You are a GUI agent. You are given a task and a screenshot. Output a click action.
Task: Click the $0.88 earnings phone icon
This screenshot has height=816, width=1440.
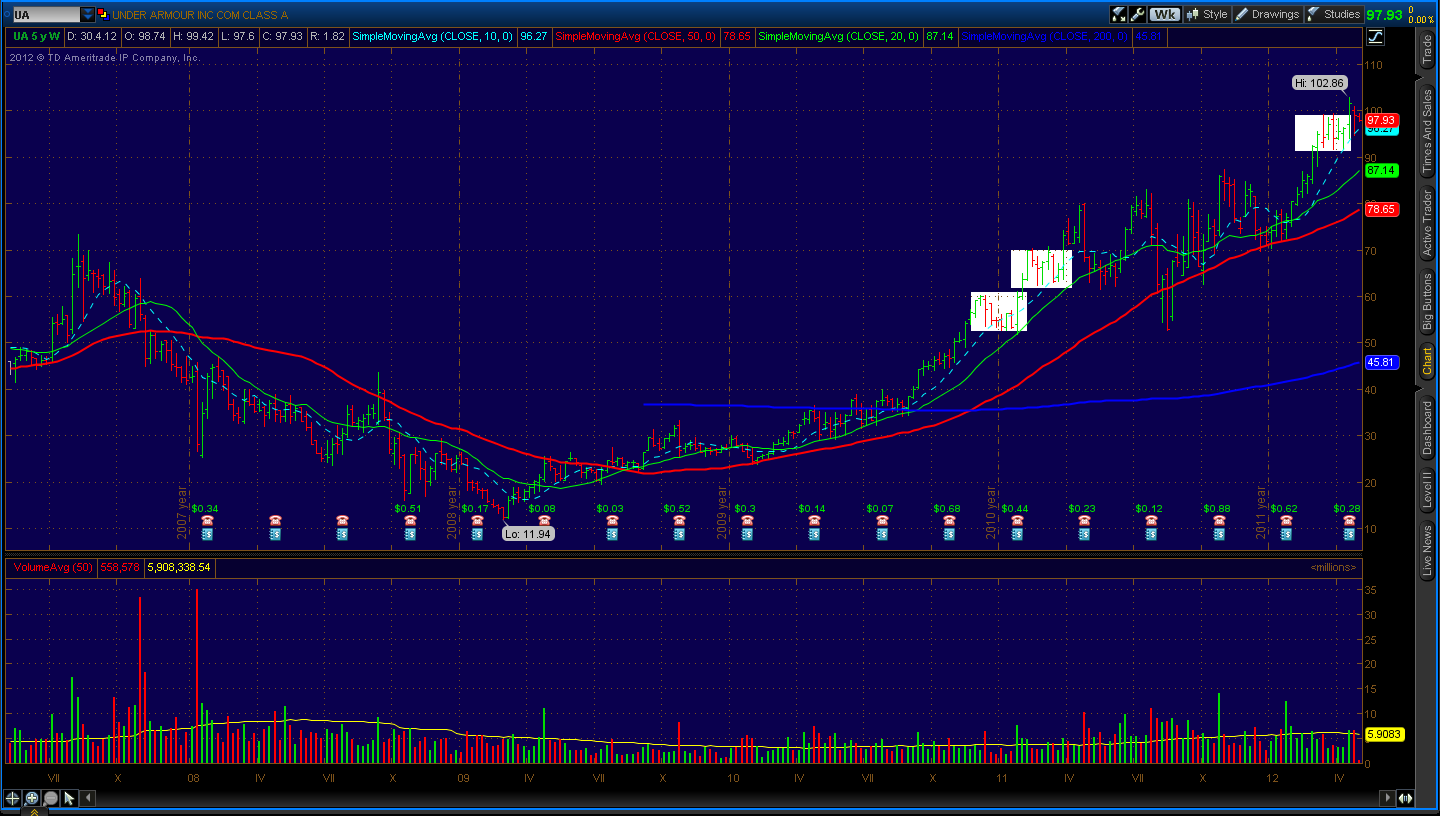[x=1218, y=521]
